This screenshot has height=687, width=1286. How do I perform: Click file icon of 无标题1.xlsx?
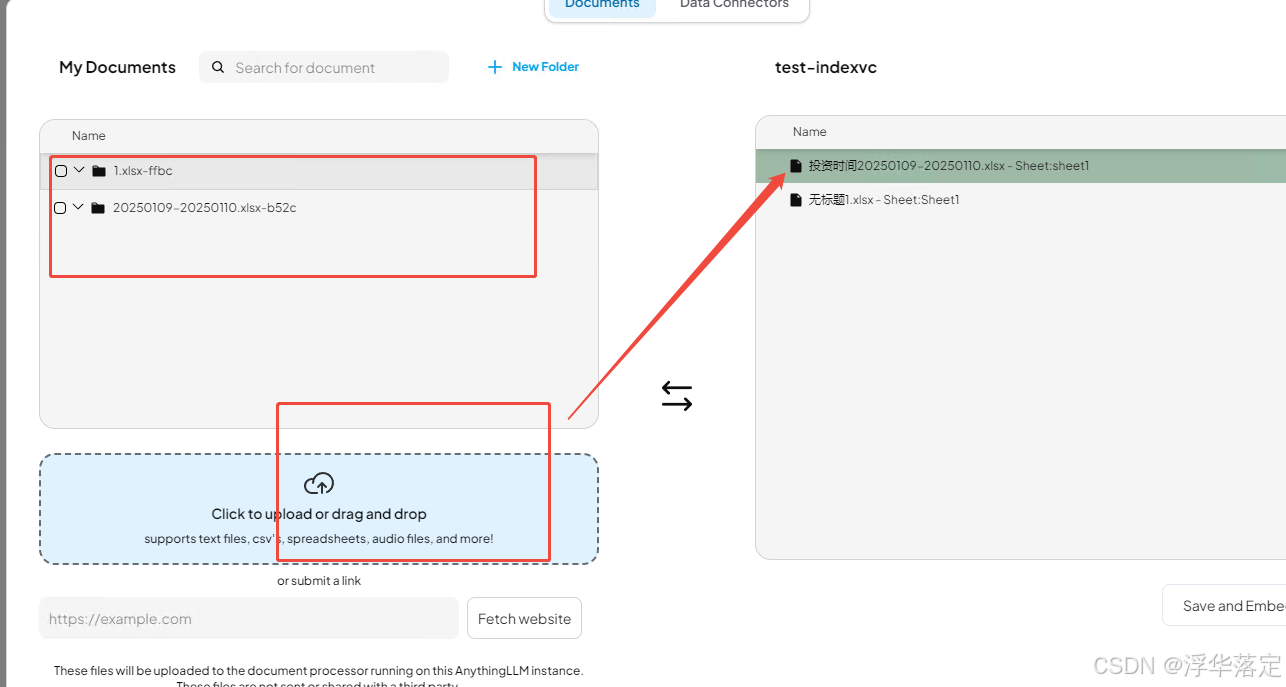pyautogui.click(x=796, y=200)
